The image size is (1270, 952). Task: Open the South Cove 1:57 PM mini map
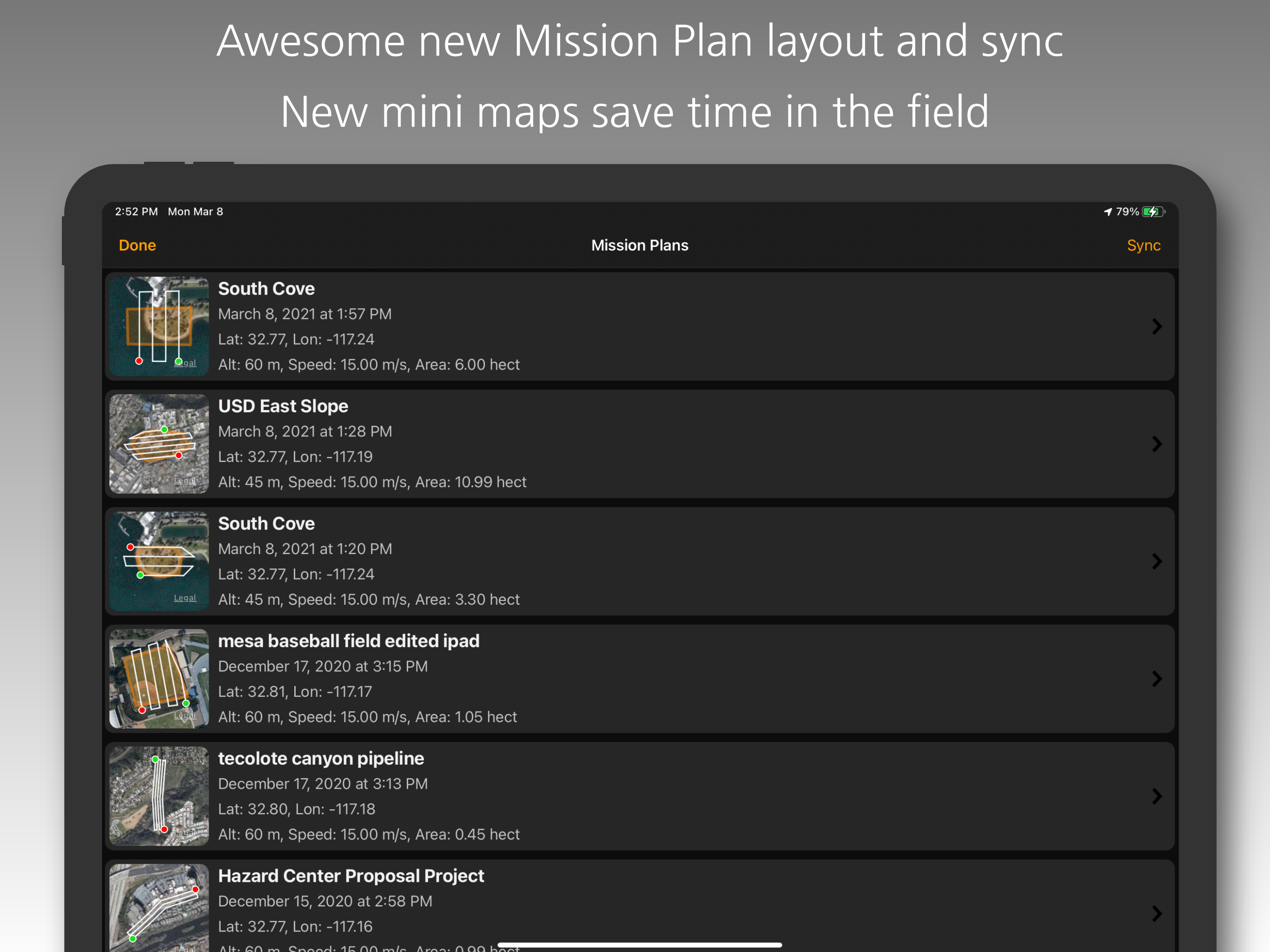(159, 326)
